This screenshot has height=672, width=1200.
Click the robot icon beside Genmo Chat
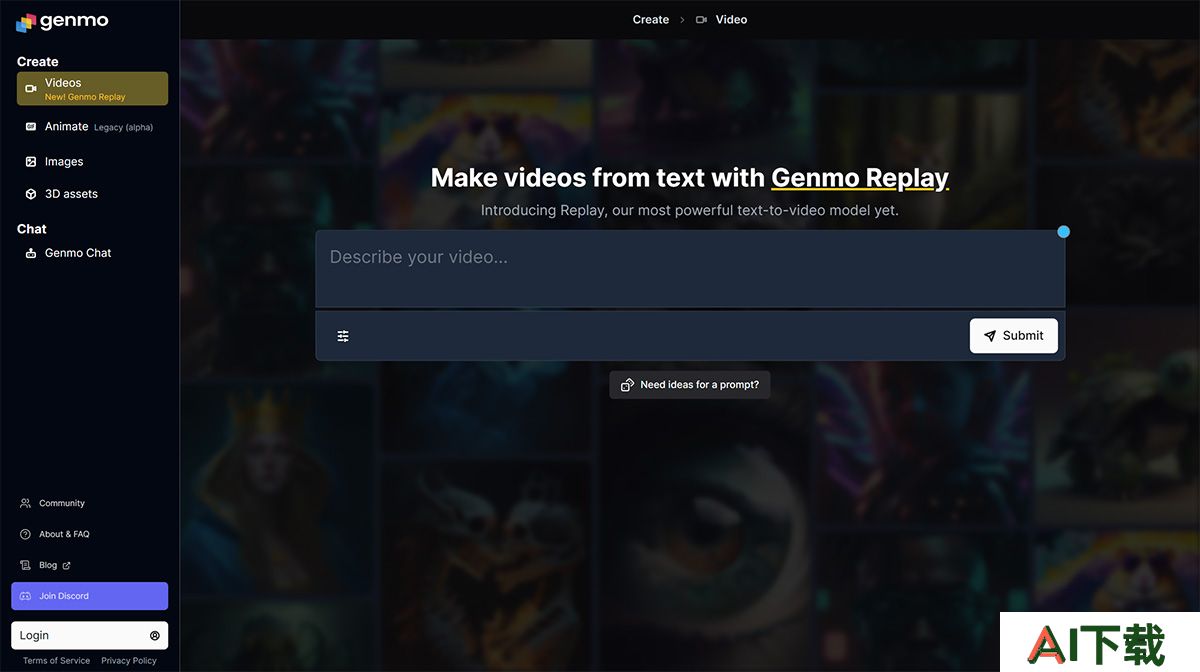31,253
